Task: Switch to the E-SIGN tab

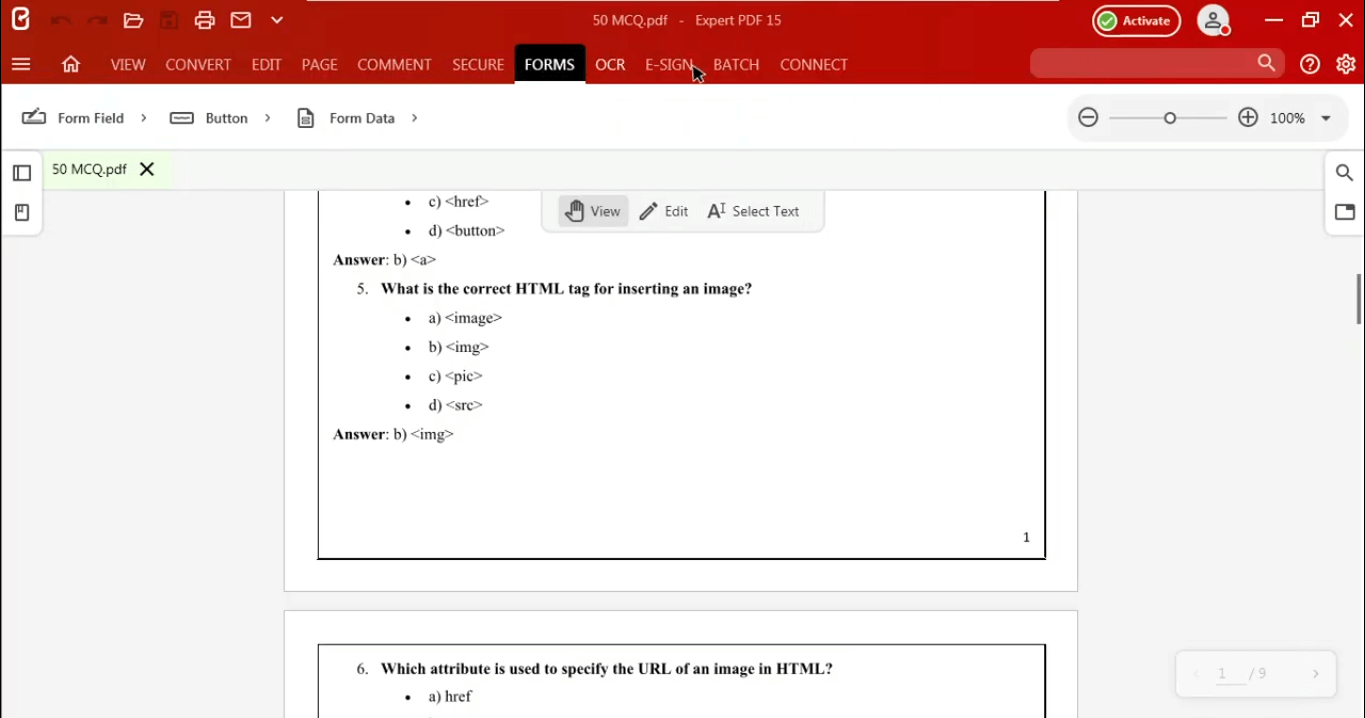Action: pos(669,65)
